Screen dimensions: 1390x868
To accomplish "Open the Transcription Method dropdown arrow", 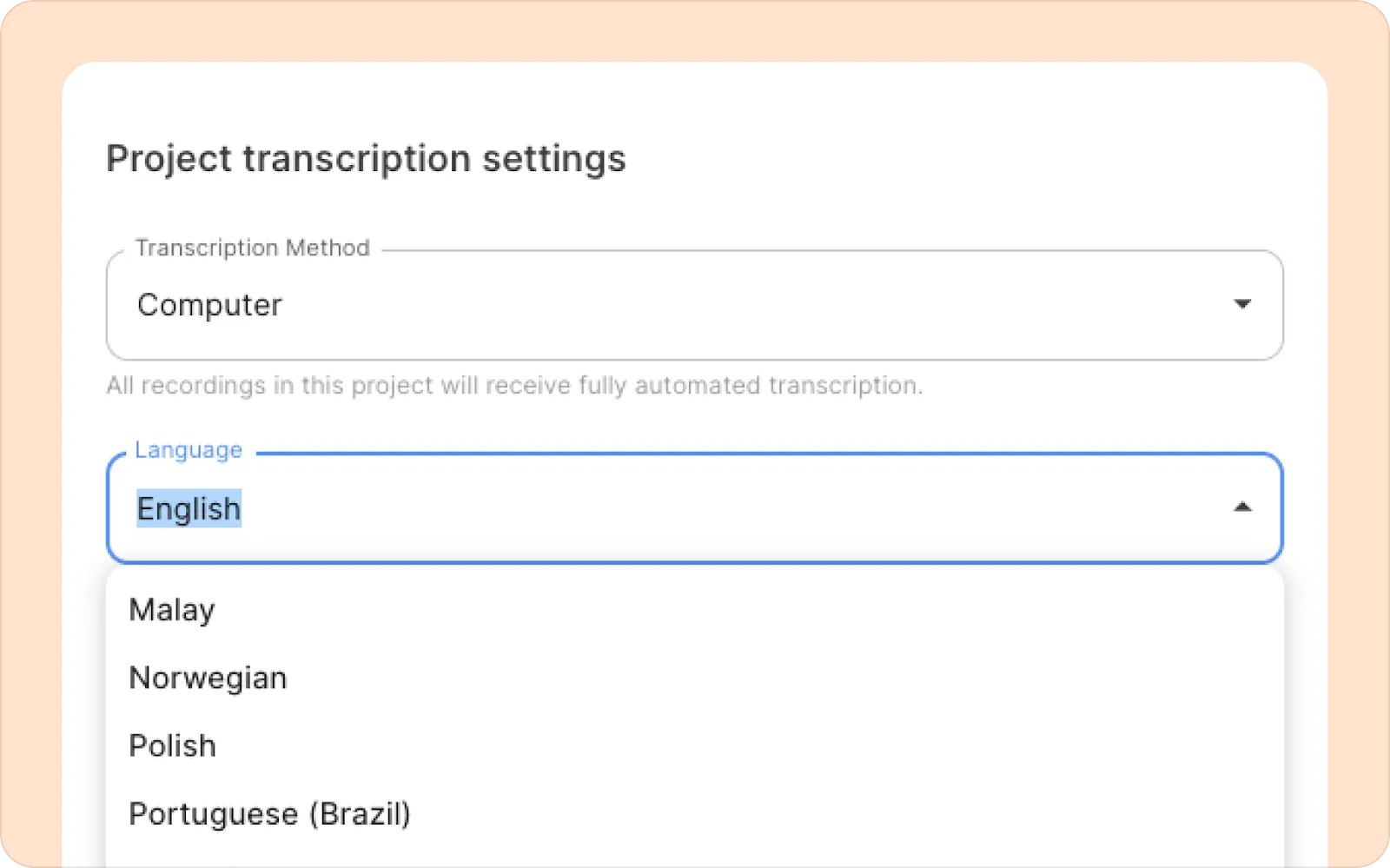I will pos(1242,304).
